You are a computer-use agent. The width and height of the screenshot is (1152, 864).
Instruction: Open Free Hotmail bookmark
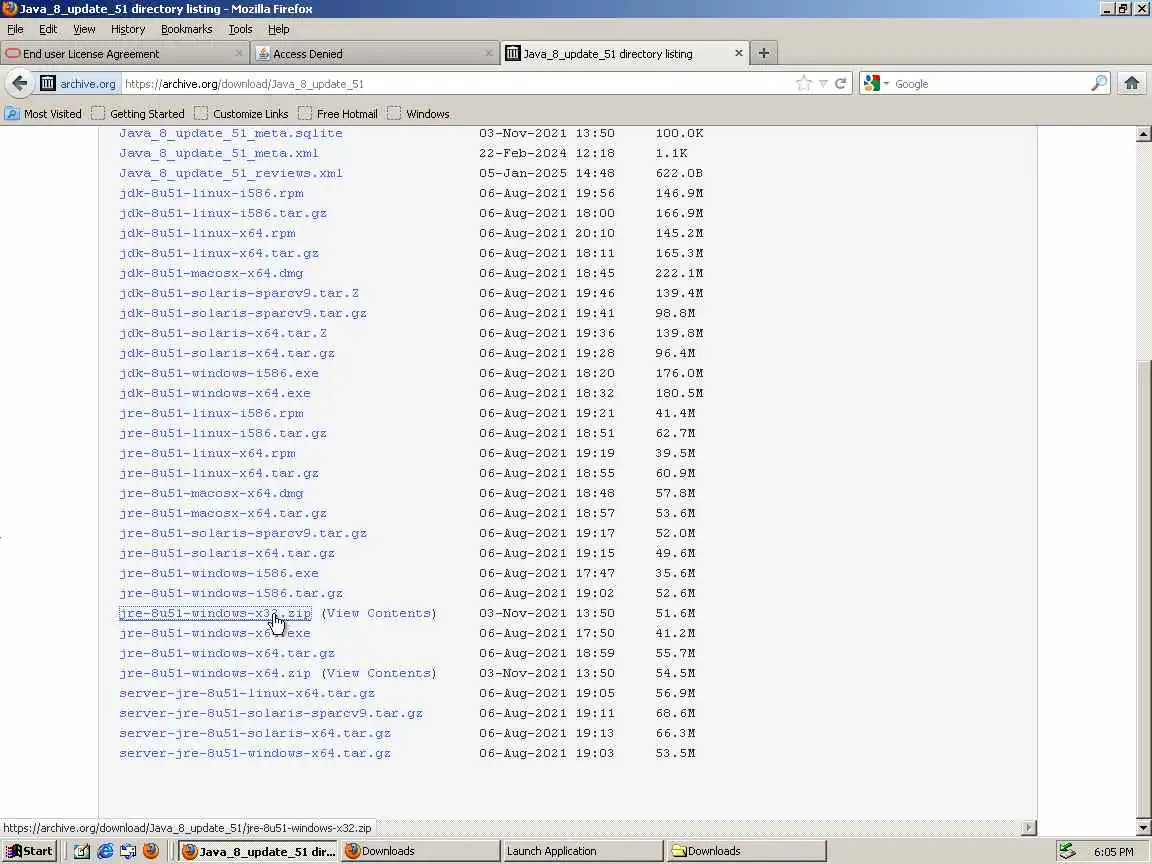point(338,114)
